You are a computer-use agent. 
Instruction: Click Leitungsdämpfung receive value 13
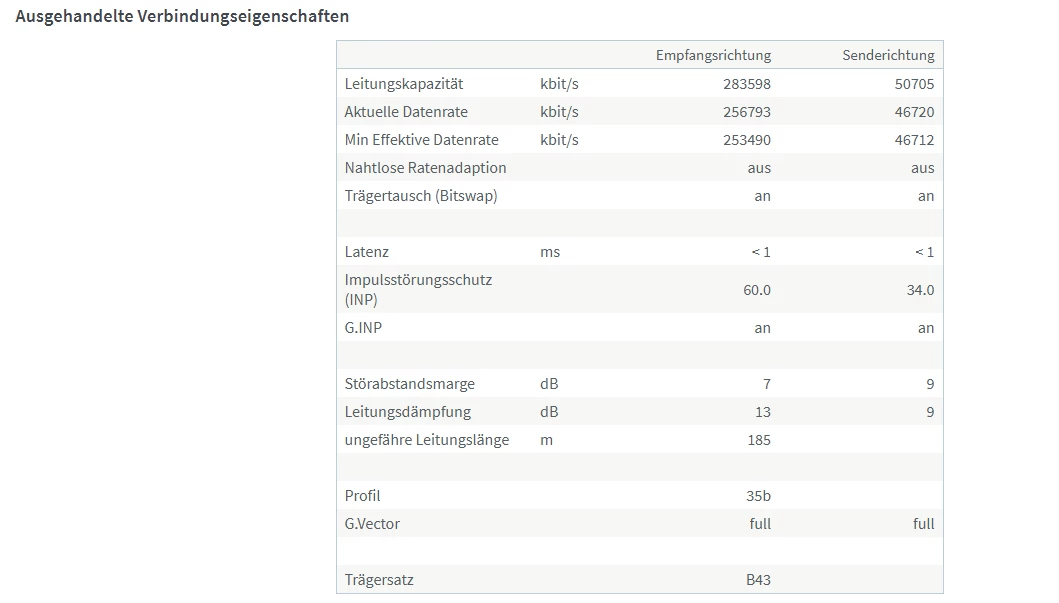pyautogui.click(x=763, y=412)
